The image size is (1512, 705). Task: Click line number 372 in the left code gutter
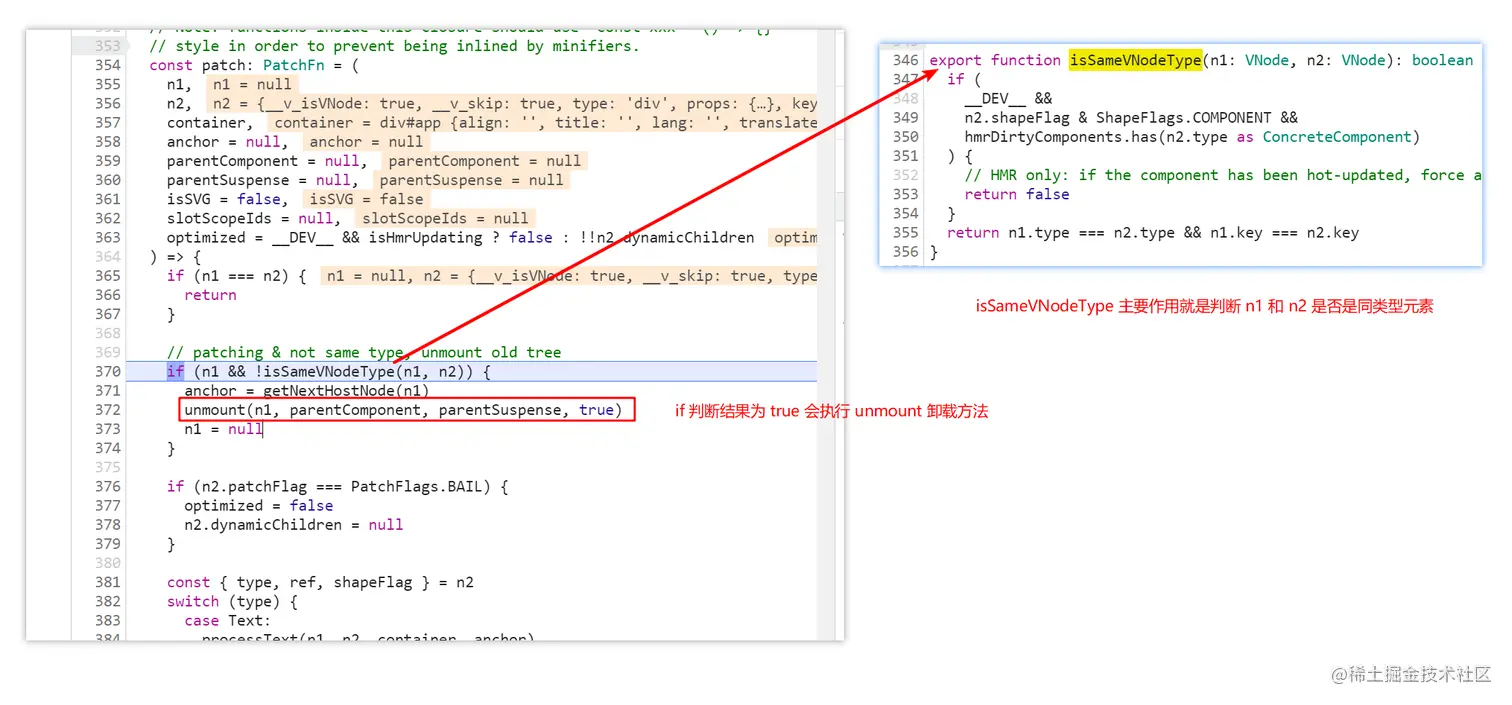pos(107,410)
